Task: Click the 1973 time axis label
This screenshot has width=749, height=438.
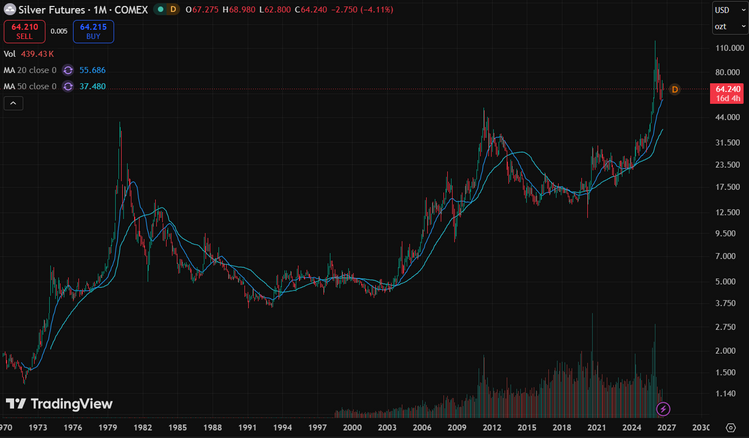Action: click(38, 428)
